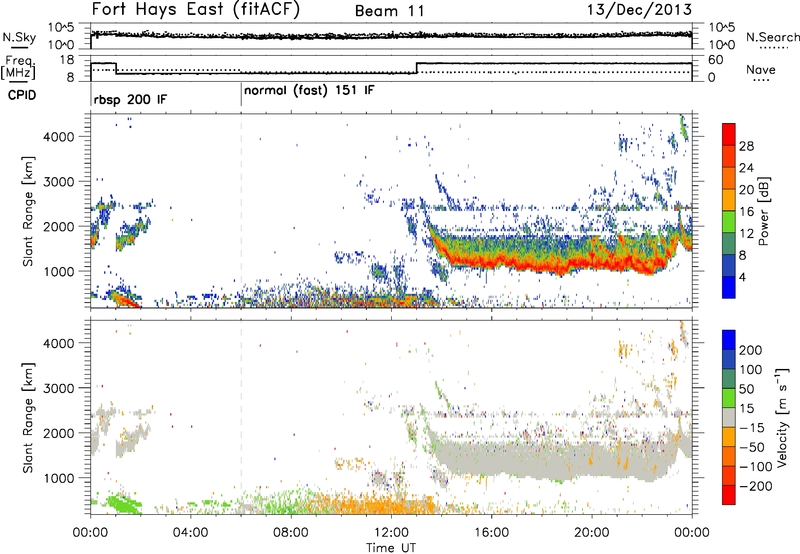Click the Velocity panel's 'Slant Range [km]' axis title

click(x=28, y=418)
